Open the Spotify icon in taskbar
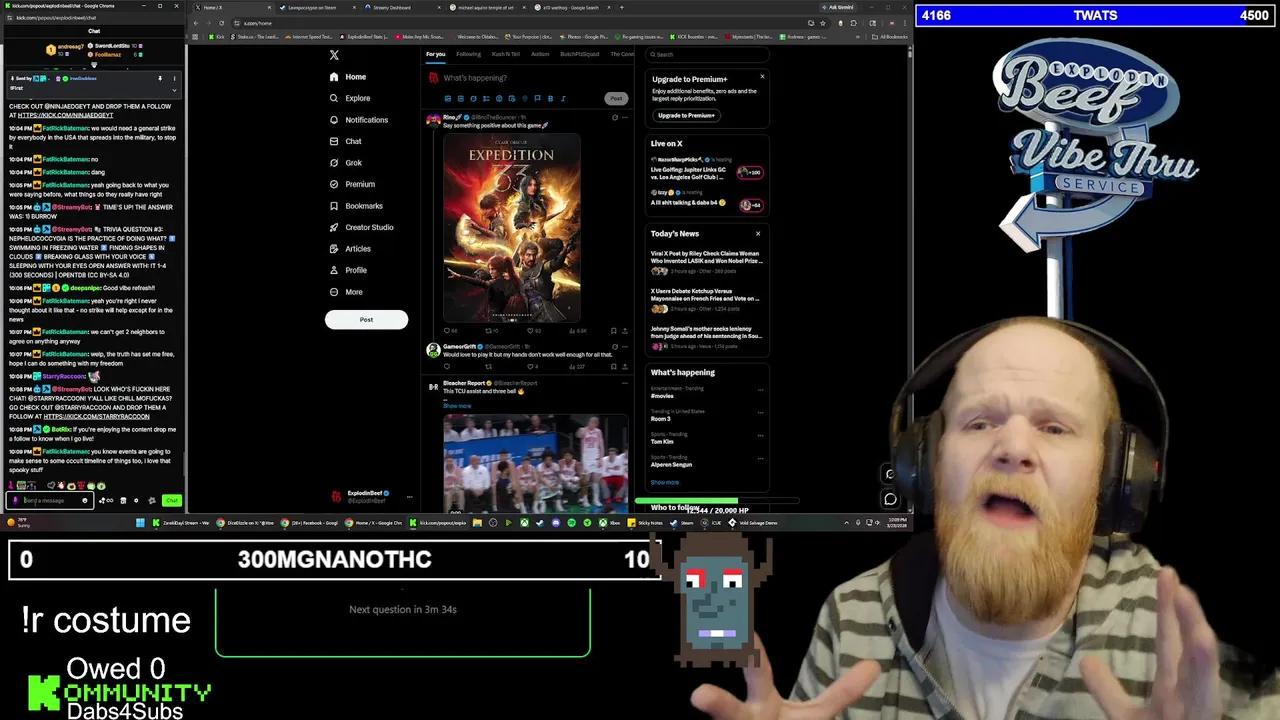This screenshot has width=1280, height=720. pyautogui.click(x=571, y=522)
